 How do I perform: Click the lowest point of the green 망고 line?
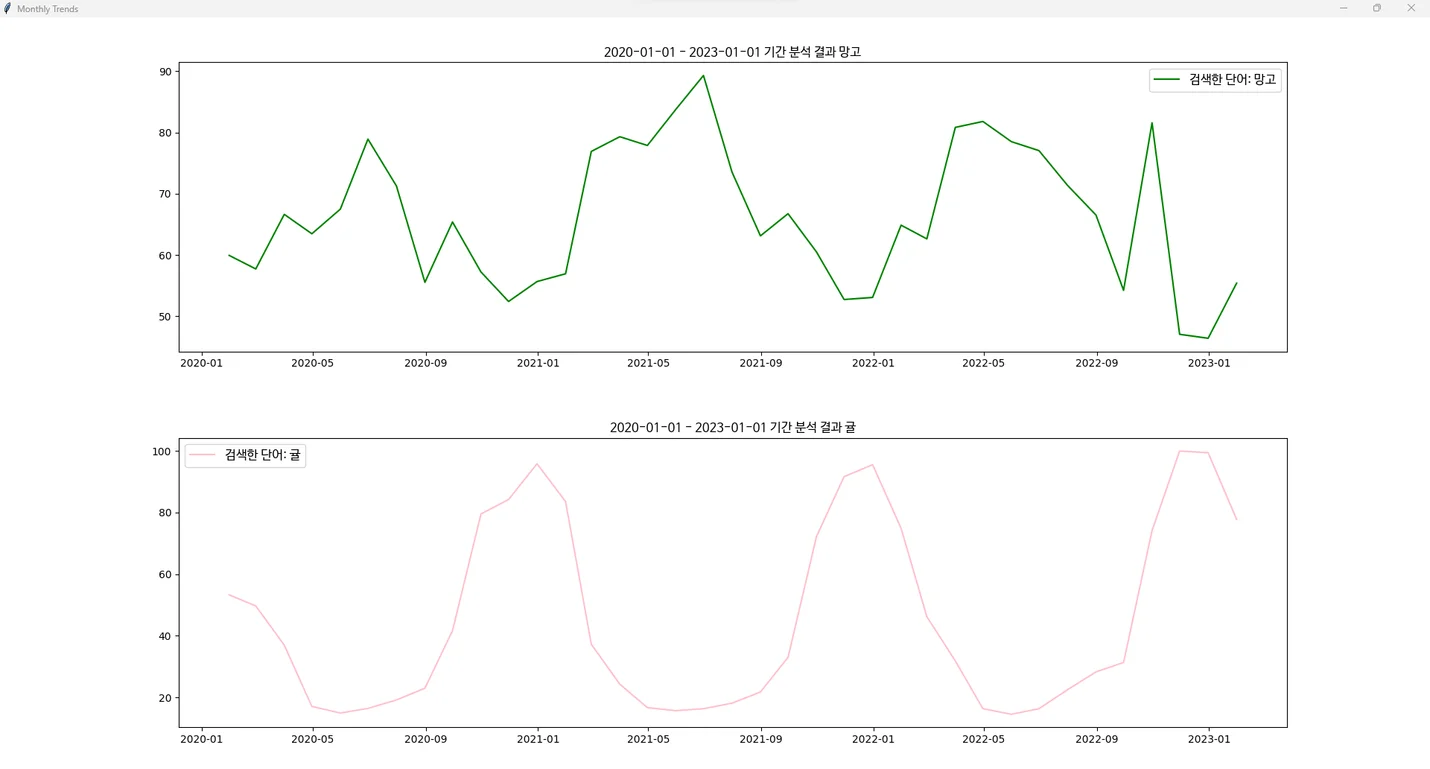(x=1208, y=338)
